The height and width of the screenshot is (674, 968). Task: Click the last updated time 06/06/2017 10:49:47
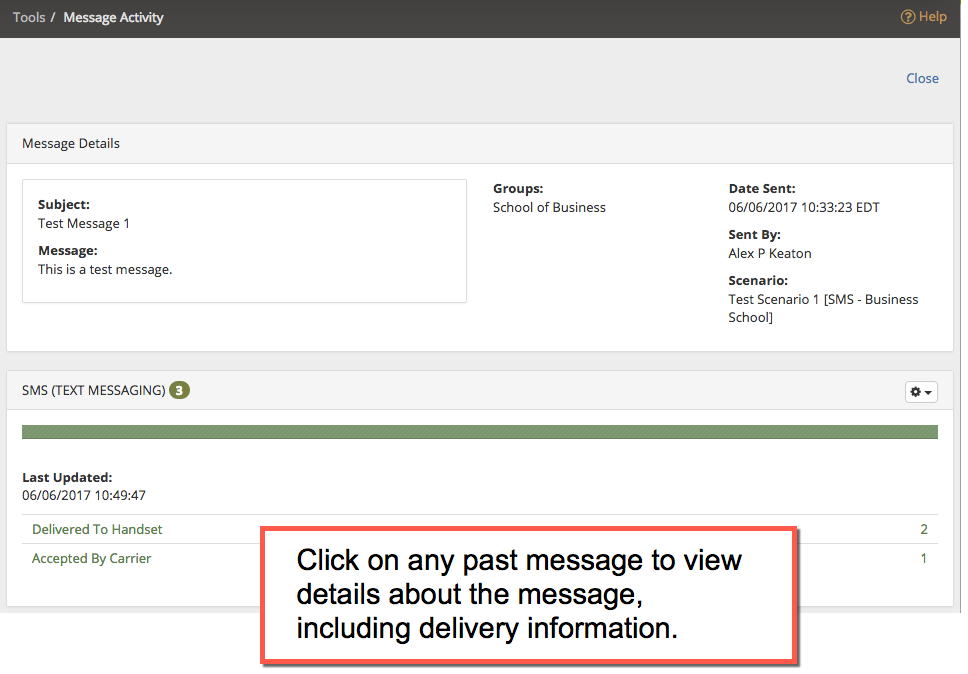point(84,495)
